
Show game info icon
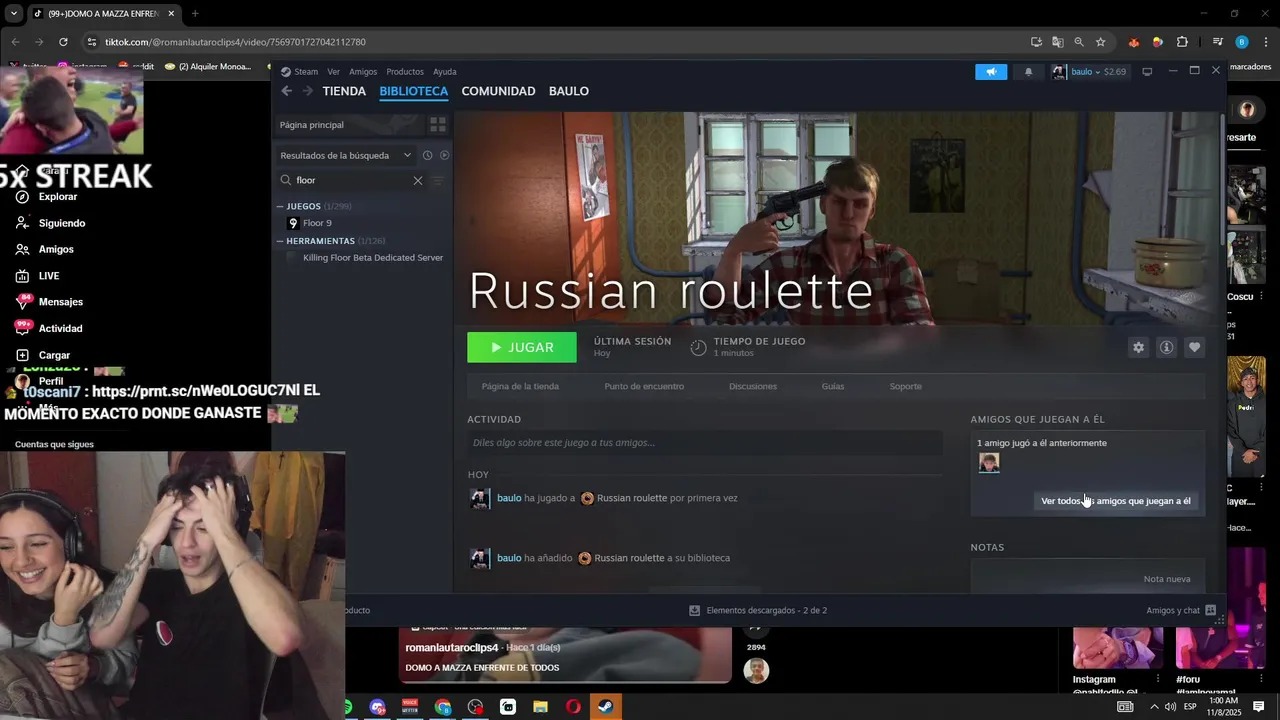pyautogui.click(x=1166, y=347)
